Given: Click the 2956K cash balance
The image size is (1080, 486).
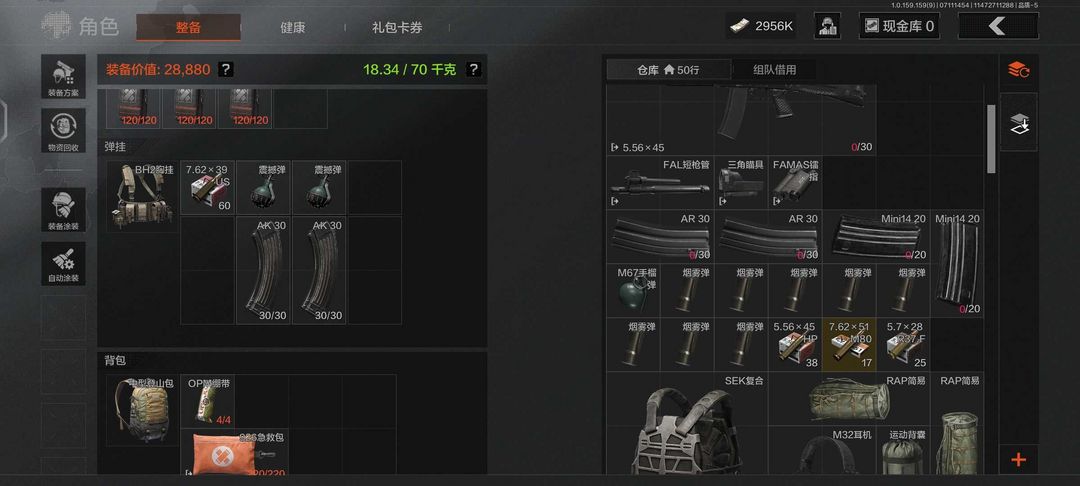Looking at the screenshot, I should point(761,26).
